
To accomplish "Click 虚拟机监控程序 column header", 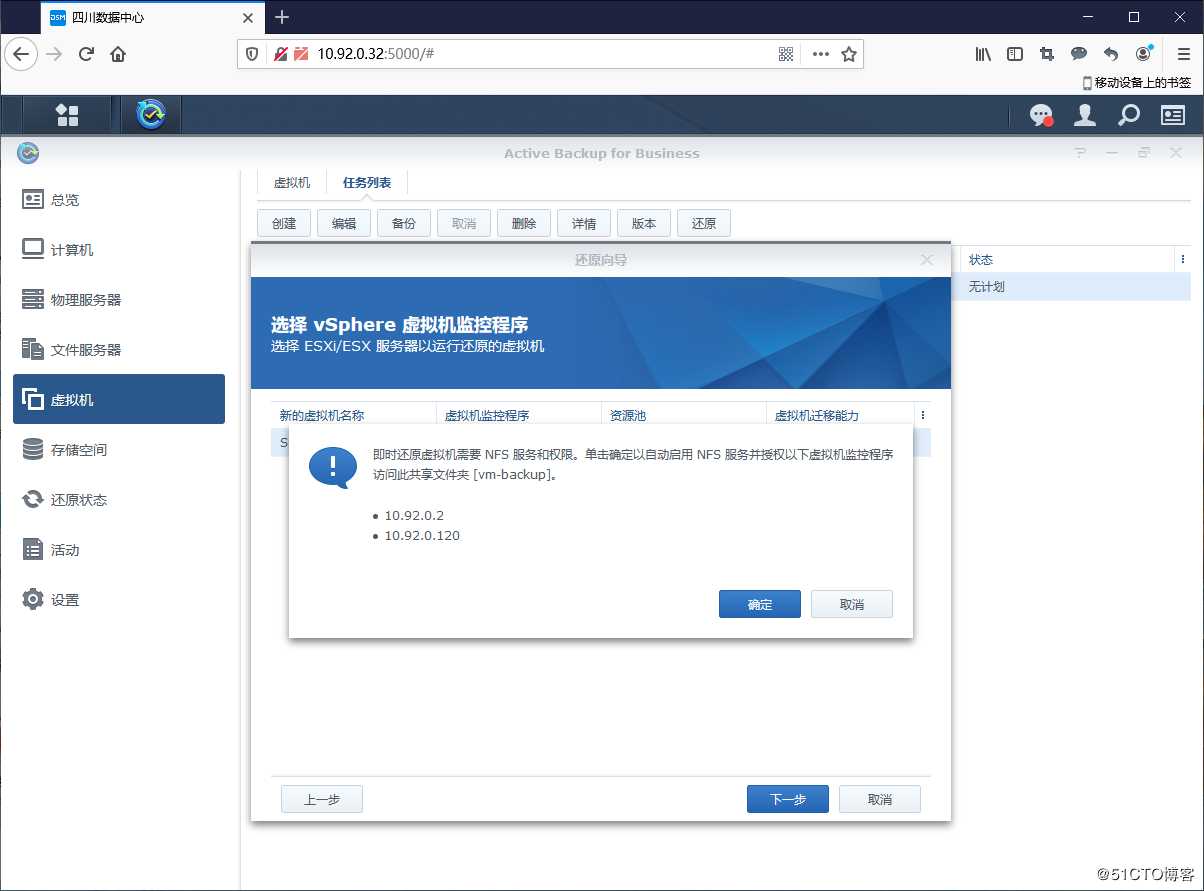I will point(519,415).
